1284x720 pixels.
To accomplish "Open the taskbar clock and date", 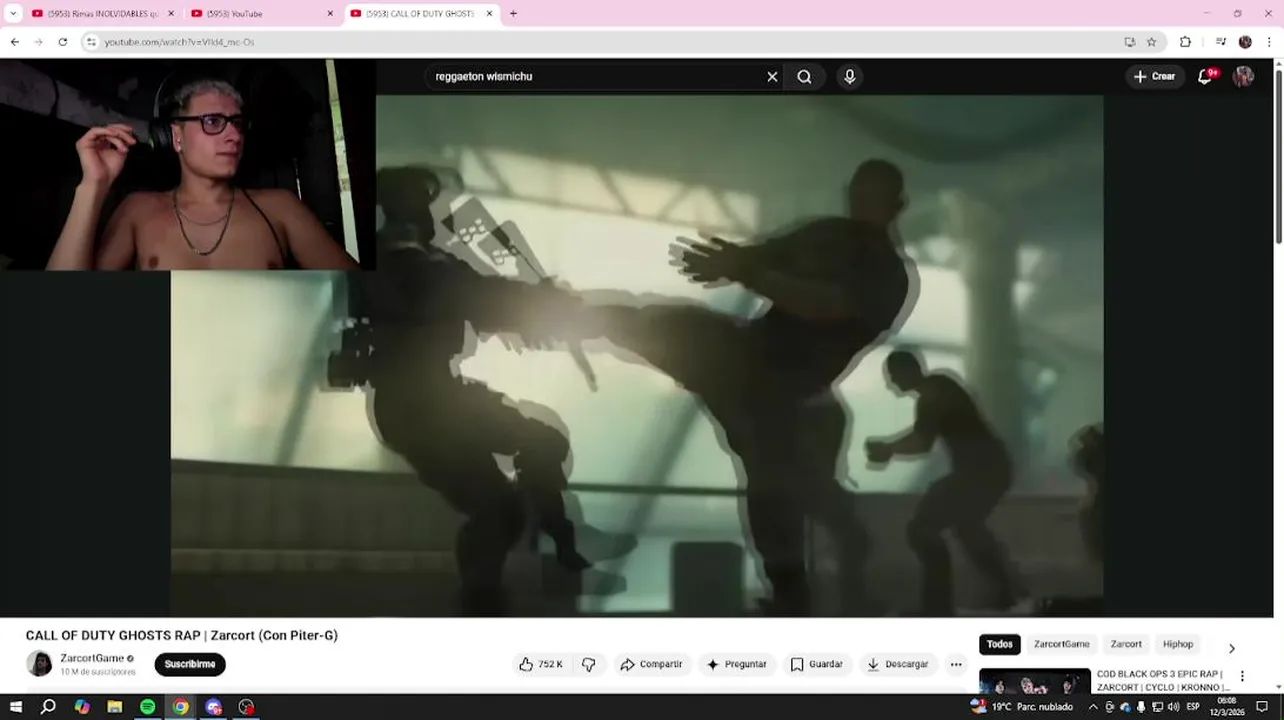I will (1227, 707).
